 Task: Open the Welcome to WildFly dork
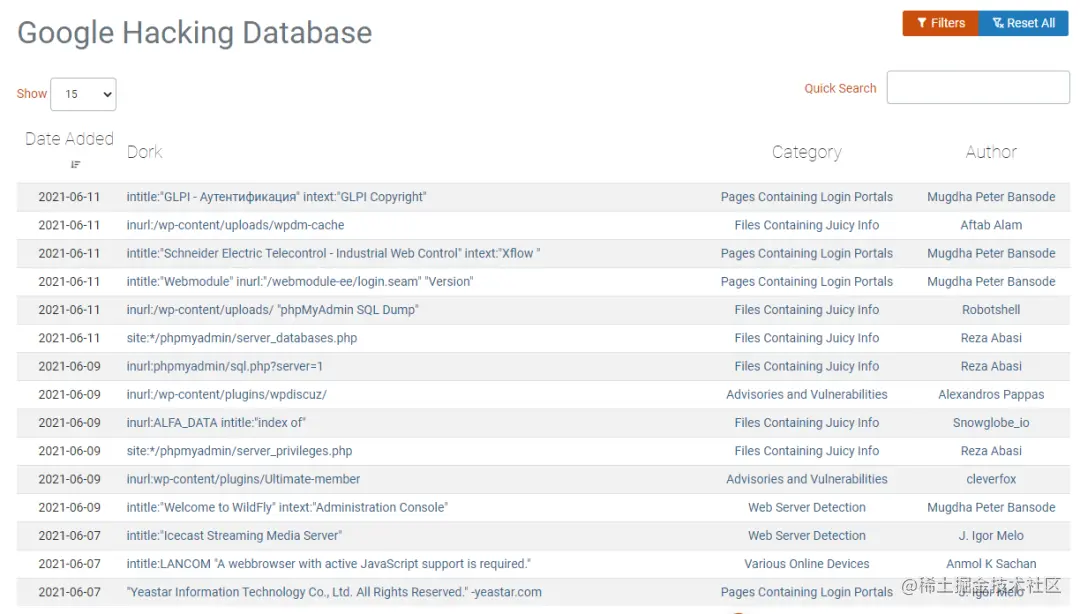287,507
